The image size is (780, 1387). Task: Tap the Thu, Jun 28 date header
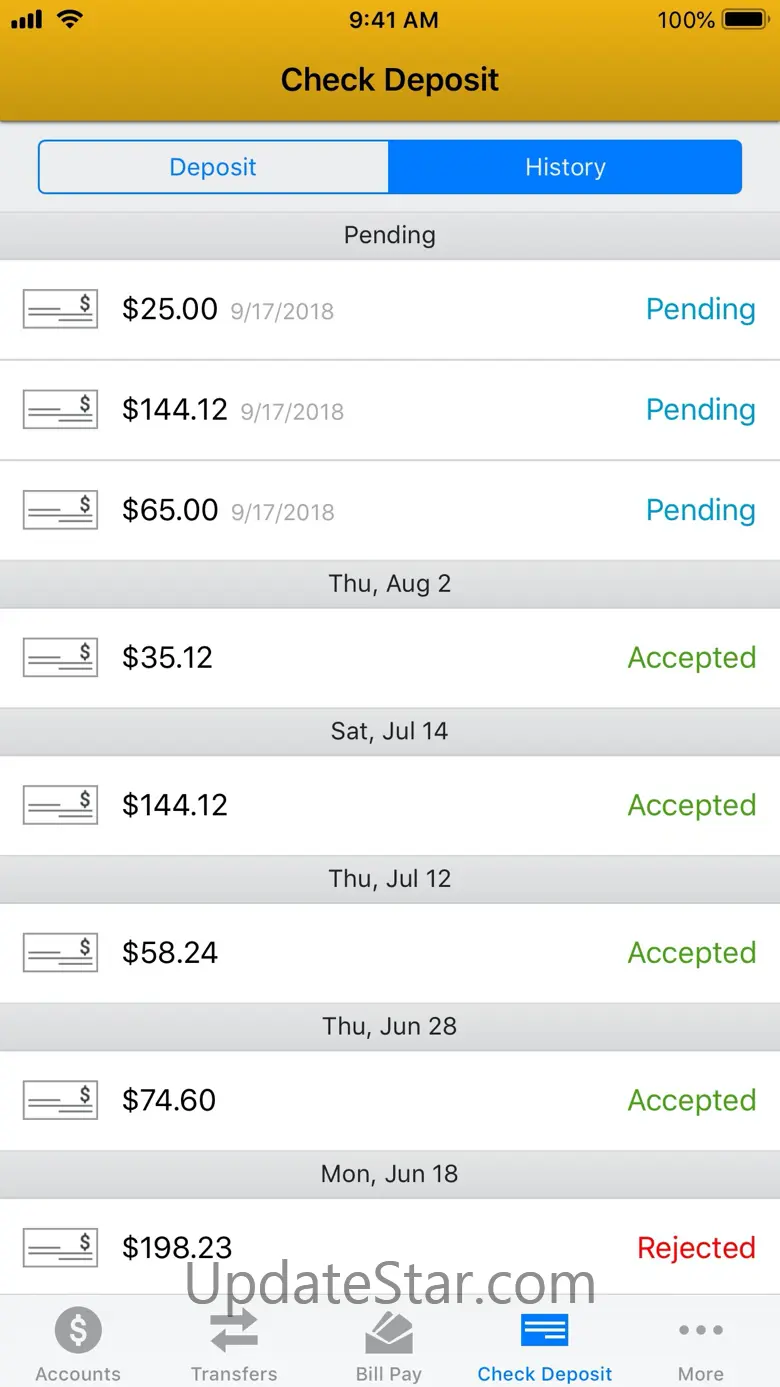click(389, 1026)
